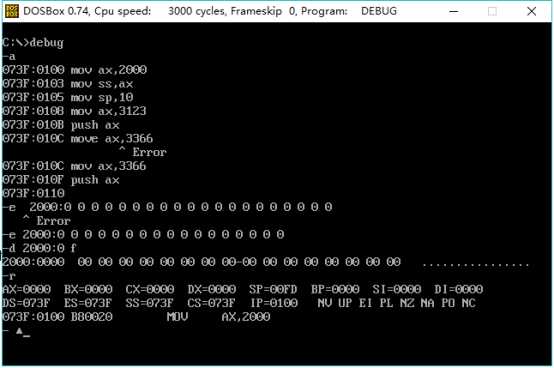Viewport: 554px width, 368px height.
Task: Click the ES=073F segment register
Action: (x=88, y=303)
